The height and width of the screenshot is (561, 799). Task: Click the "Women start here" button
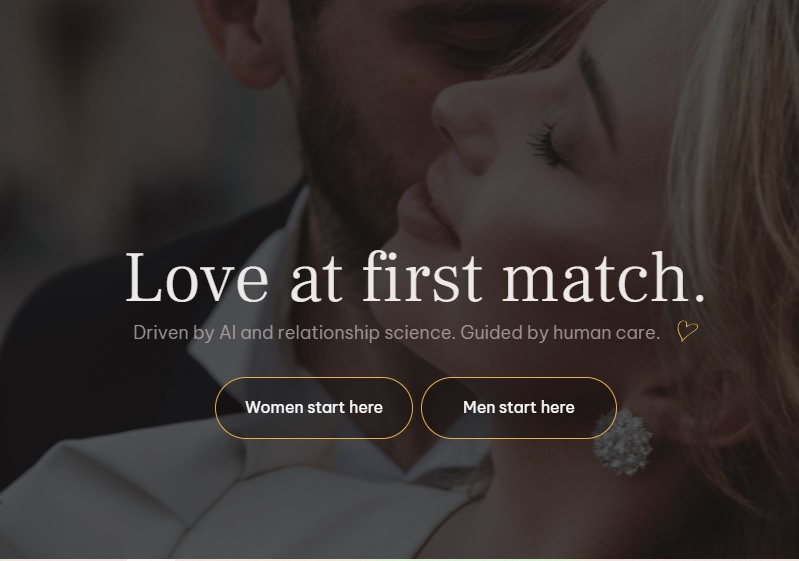[x=314, y=408]
